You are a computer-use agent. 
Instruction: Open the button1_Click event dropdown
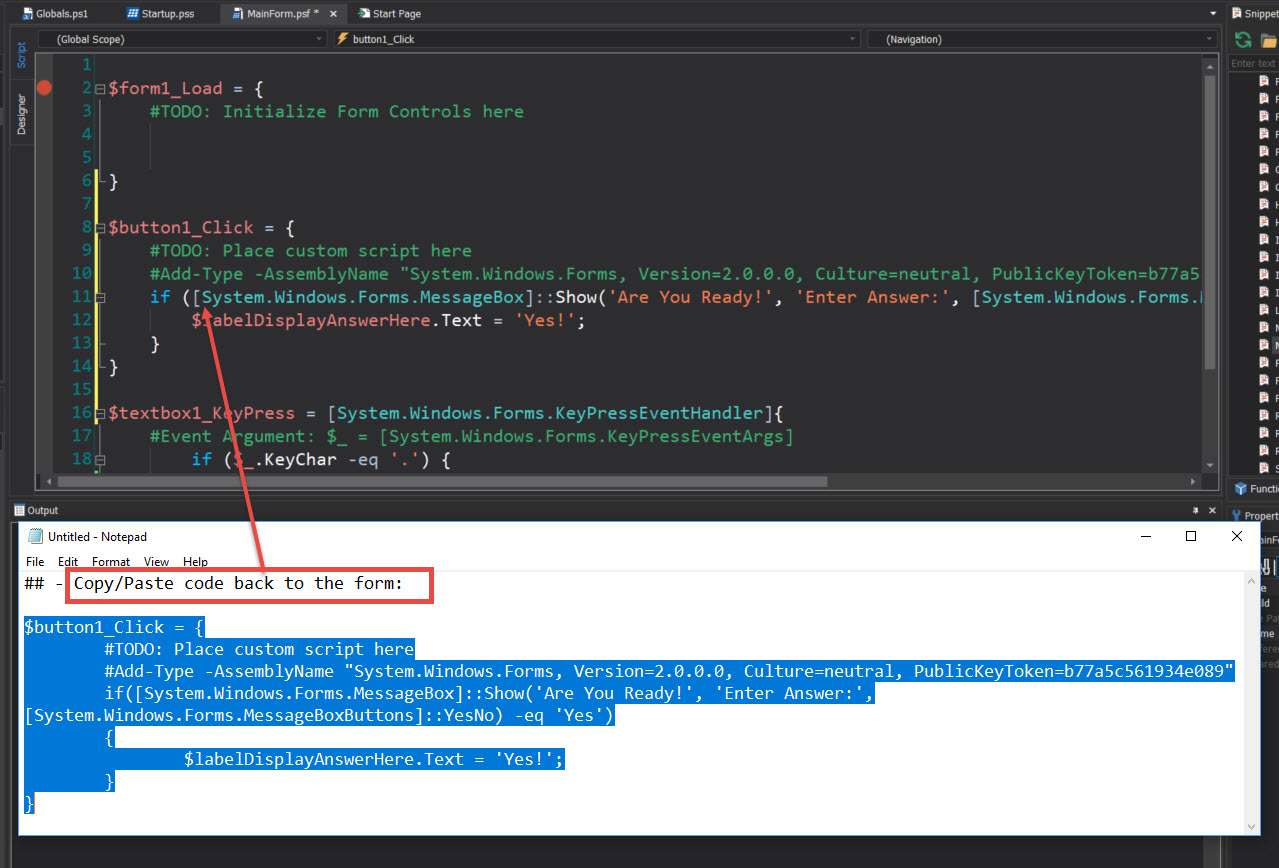point(597,39)
